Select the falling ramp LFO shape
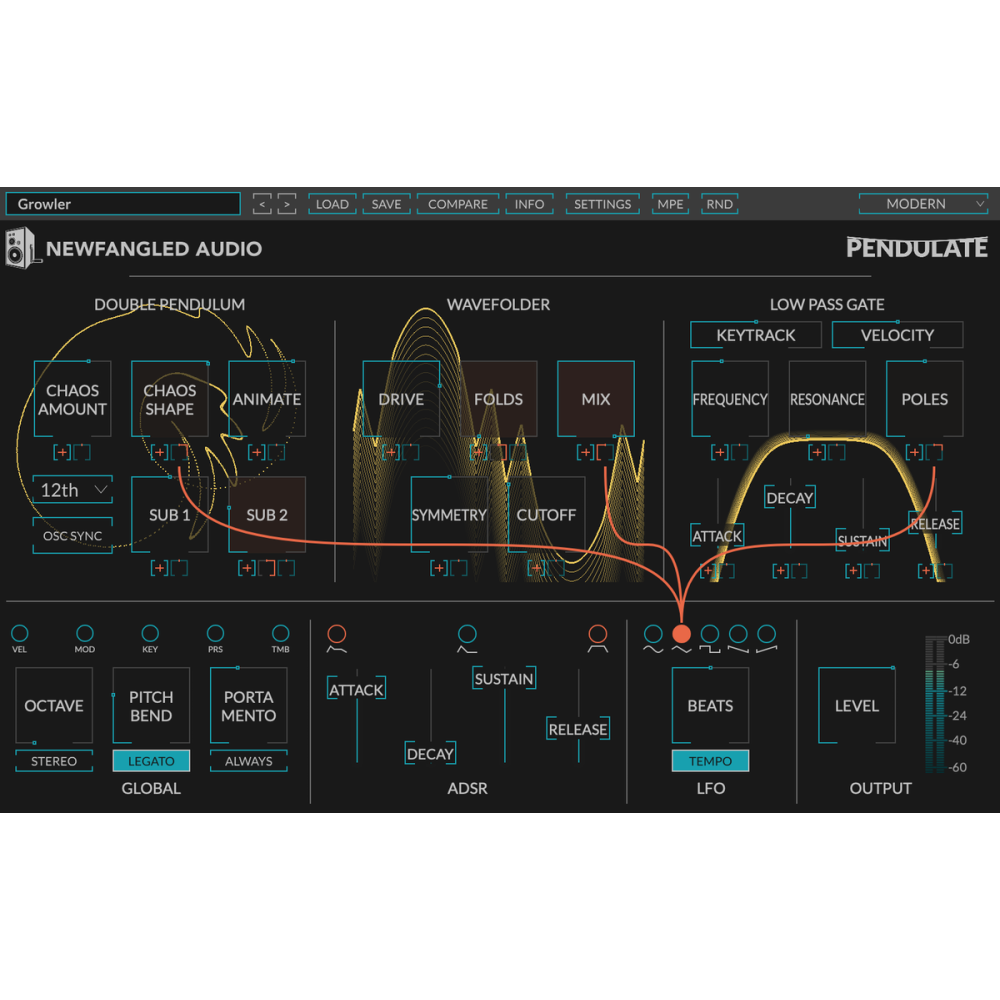Screen dimensions: 1000x1000 point(738,634)
